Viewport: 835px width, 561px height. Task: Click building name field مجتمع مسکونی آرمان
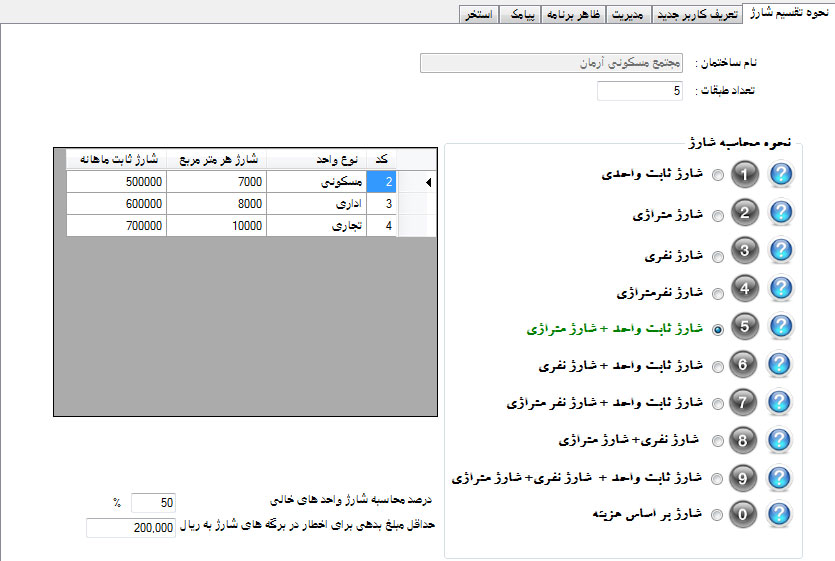coord(551,63)
